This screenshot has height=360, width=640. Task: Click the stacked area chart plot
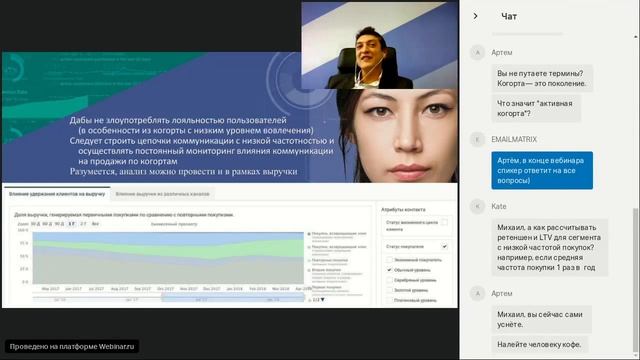point(168,258)
